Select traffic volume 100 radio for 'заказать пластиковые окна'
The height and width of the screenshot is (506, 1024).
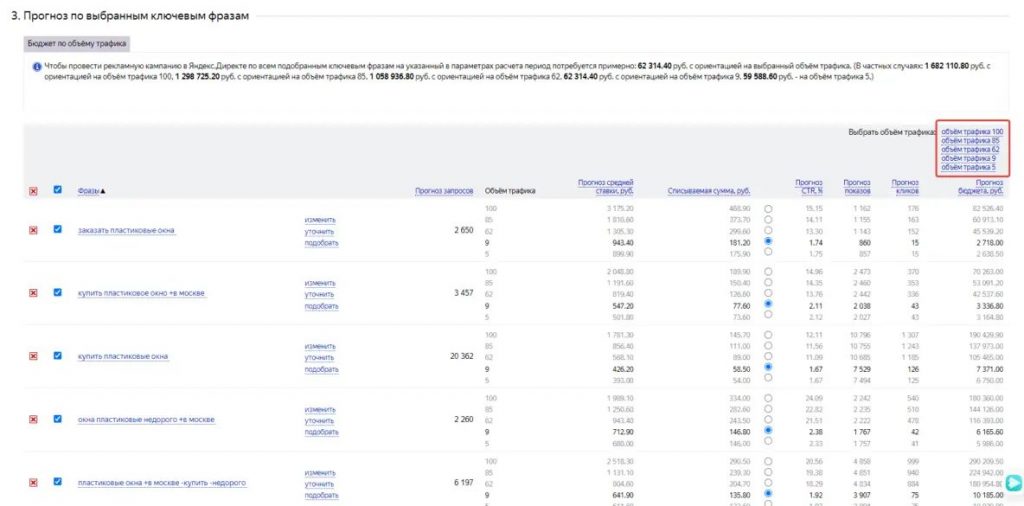(x=768, y=209)
